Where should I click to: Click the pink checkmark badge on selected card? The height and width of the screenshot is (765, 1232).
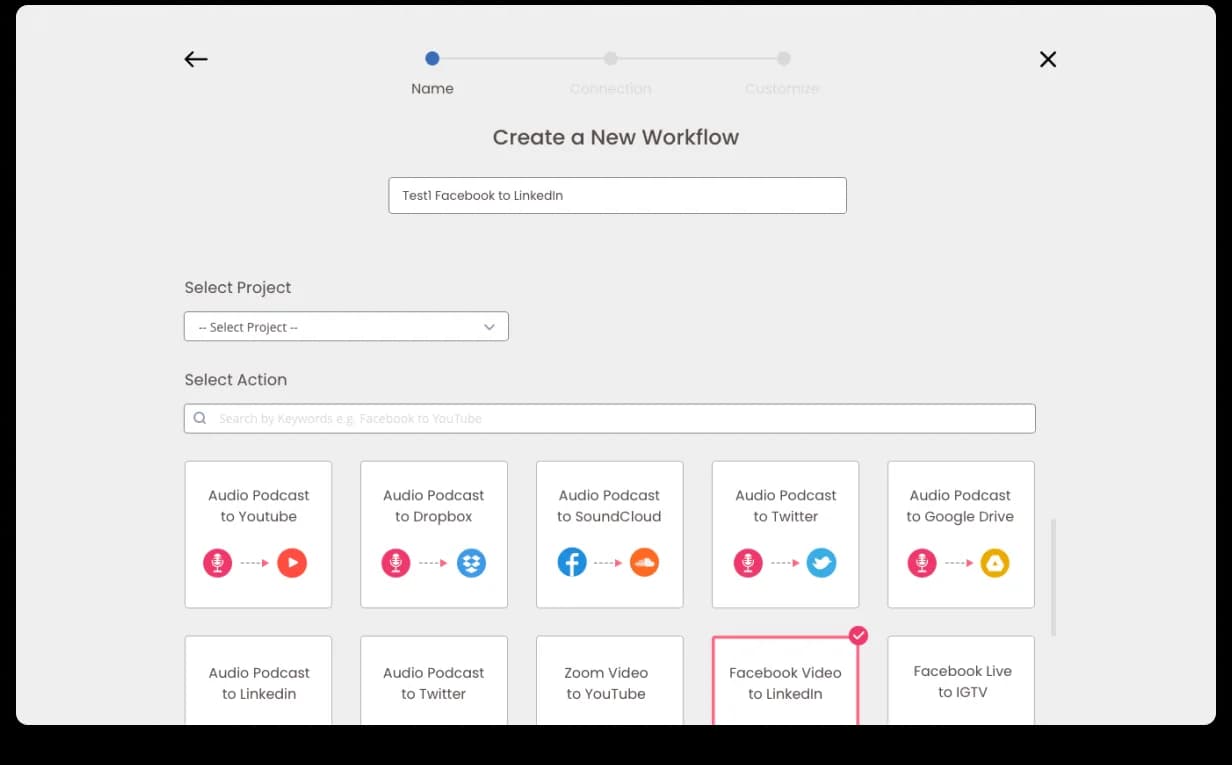858,636
